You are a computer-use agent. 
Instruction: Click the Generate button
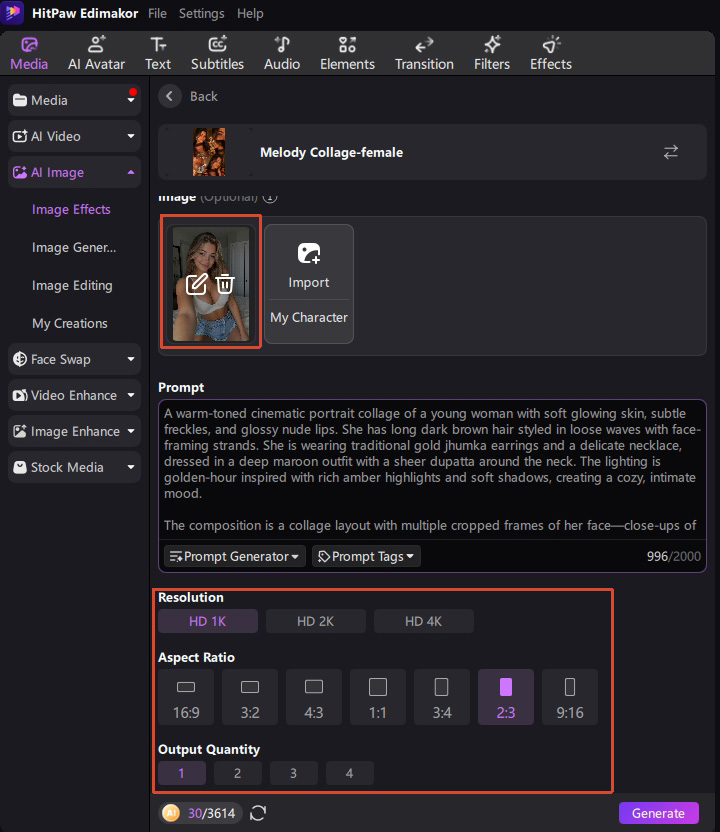click(x=658, y=813)
